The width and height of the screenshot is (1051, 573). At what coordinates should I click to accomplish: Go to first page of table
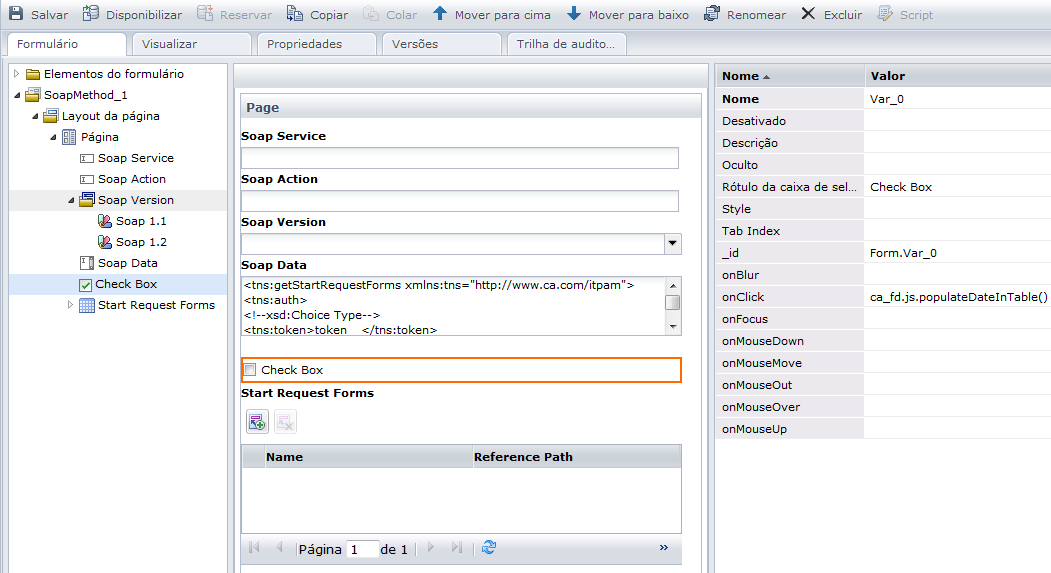pos(254,548)
